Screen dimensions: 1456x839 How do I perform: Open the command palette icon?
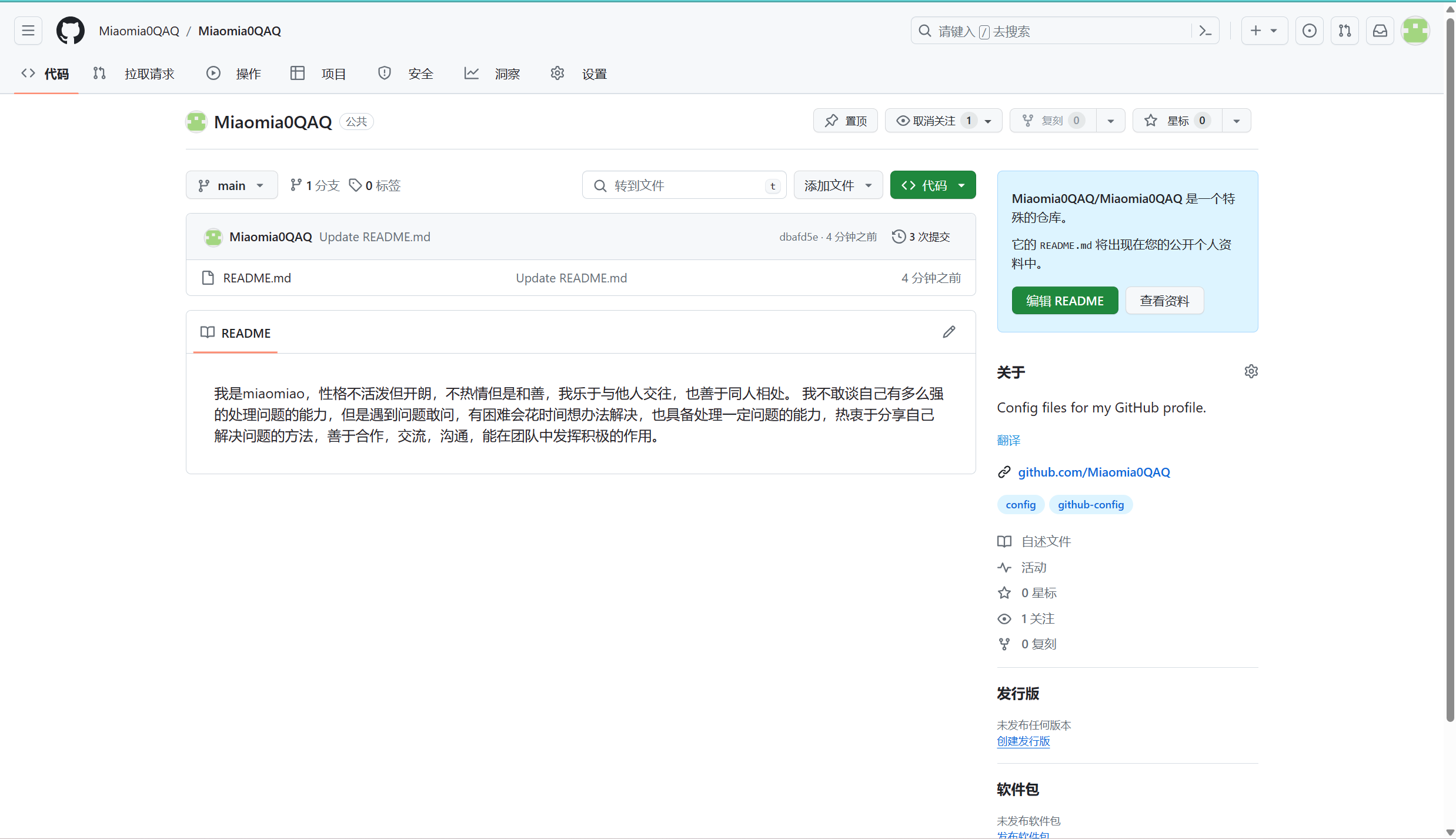tap(1205, 31)
